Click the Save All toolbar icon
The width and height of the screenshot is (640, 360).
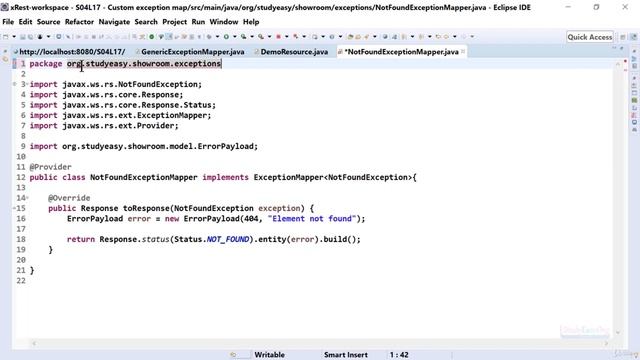click(31, 37)
